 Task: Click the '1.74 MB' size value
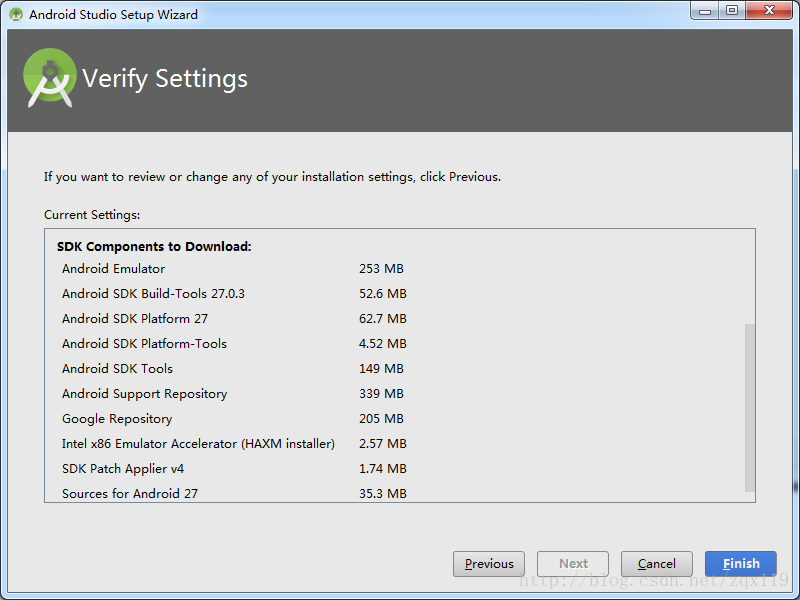pos(383,468)
